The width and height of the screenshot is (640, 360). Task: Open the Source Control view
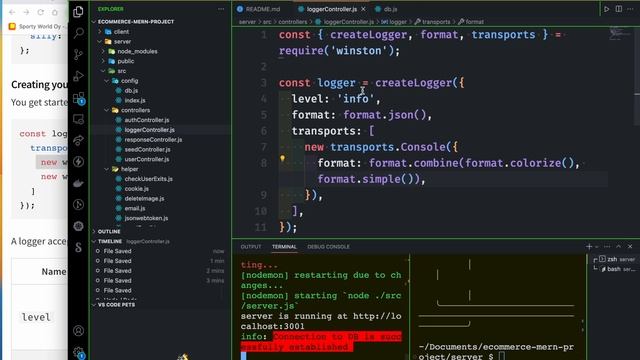coord(78,54)
